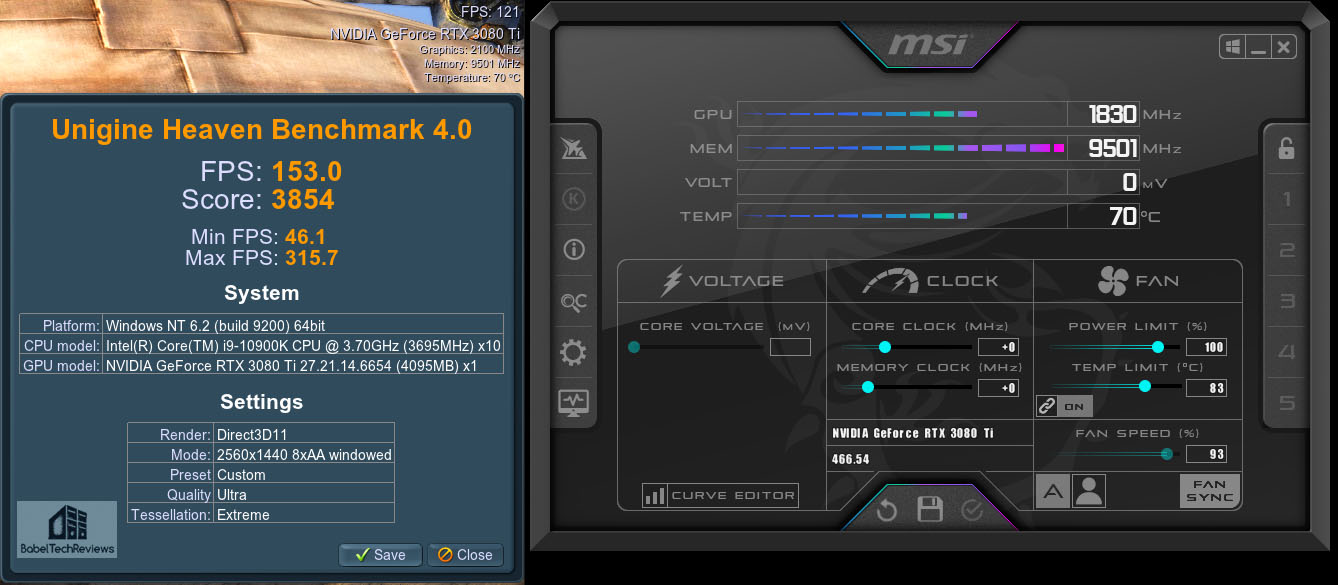Save profile using the floppy disk icon
The width and height of the screenshot is (1338, 585).
pyautogui.click(x=930, y=510)
